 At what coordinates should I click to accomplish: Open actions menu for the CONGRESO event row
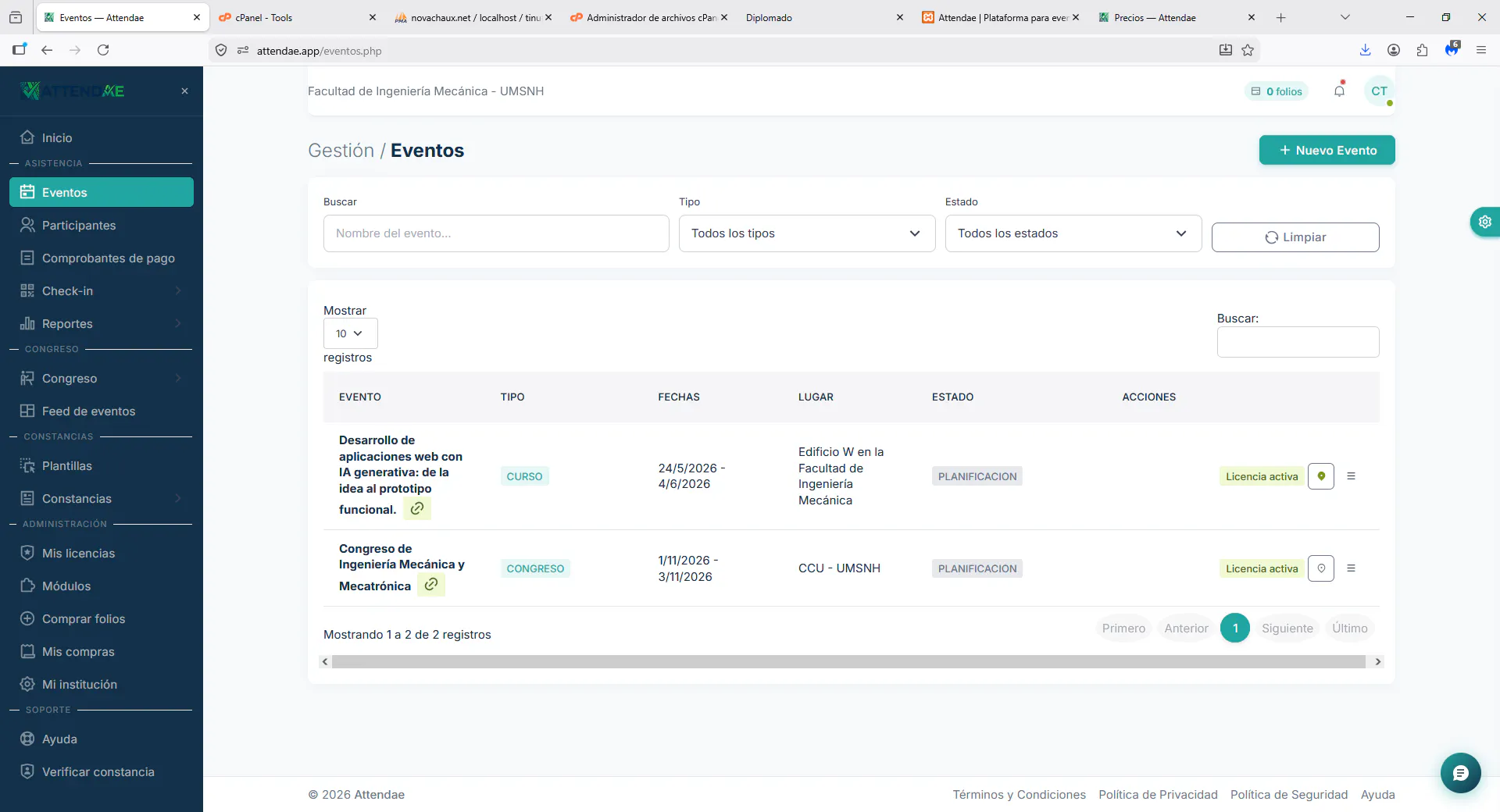point(1351,568)
